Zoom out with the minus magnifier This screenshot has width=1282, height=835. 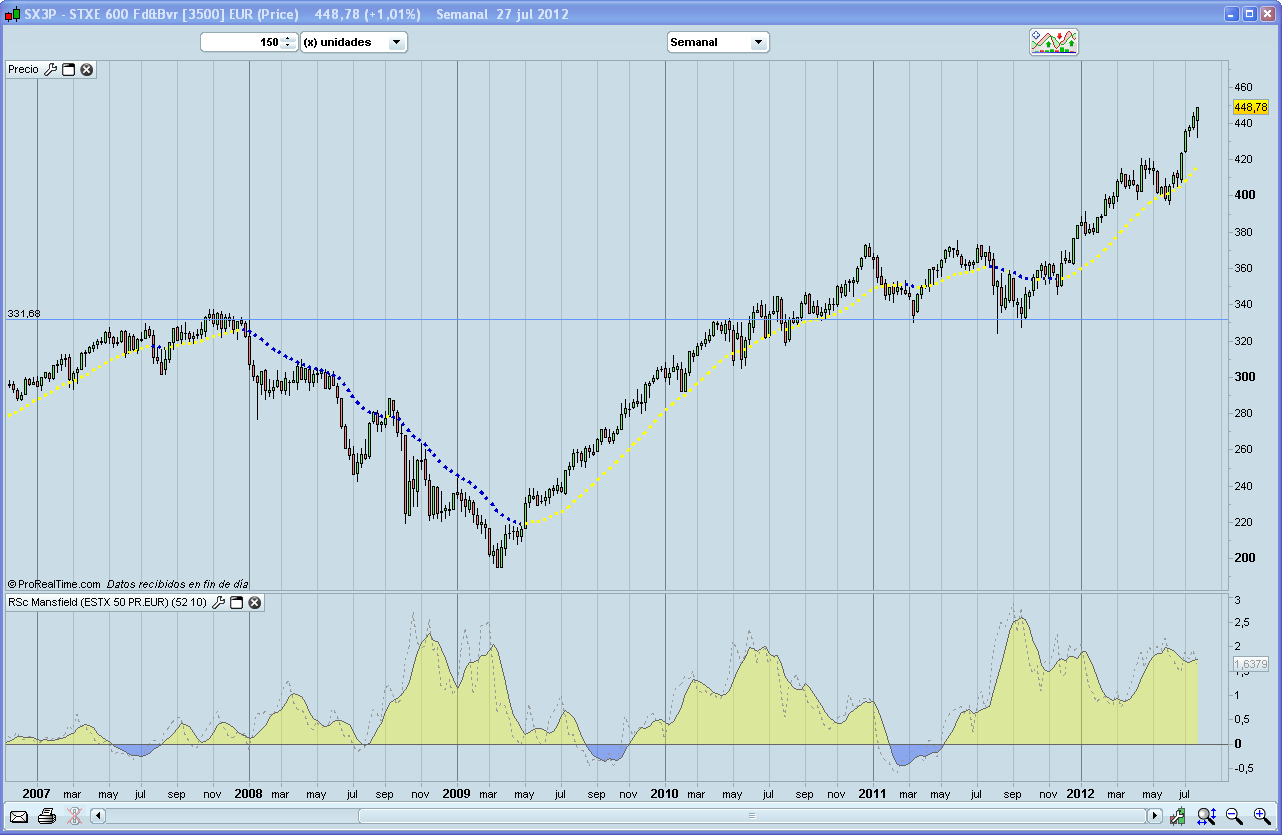point(1234,816)
